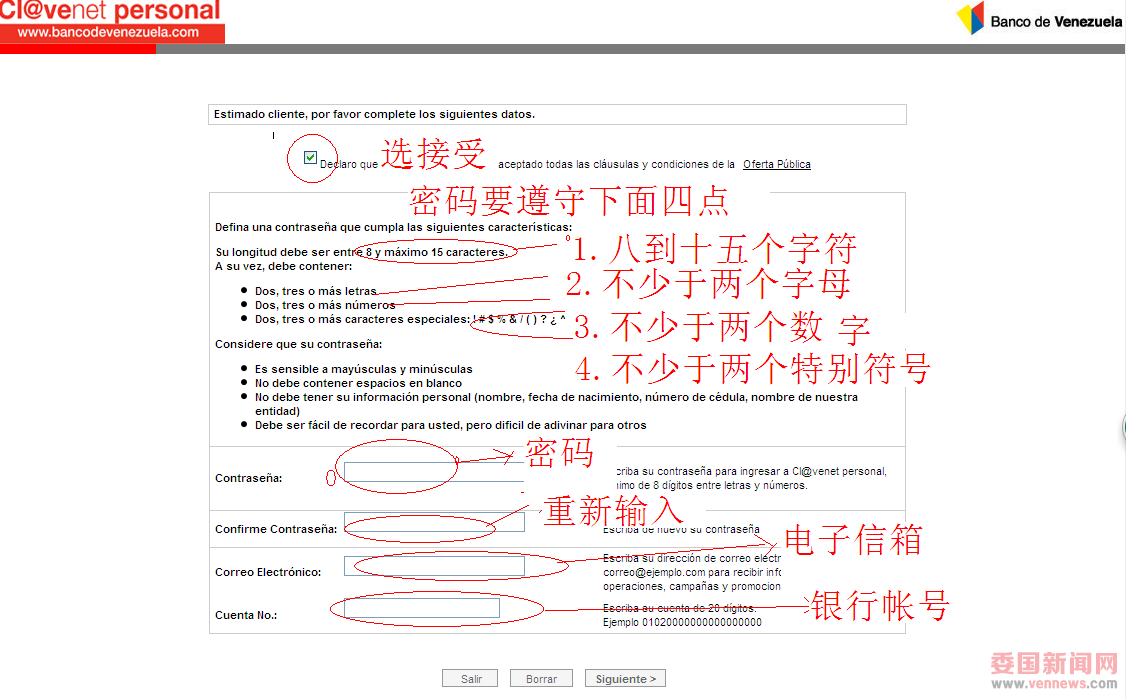Image resolution: width=1126 pixels, height=699 pixels.
Task: Proceed with the Siguiente > button
Action: click(x=625, y=679)
